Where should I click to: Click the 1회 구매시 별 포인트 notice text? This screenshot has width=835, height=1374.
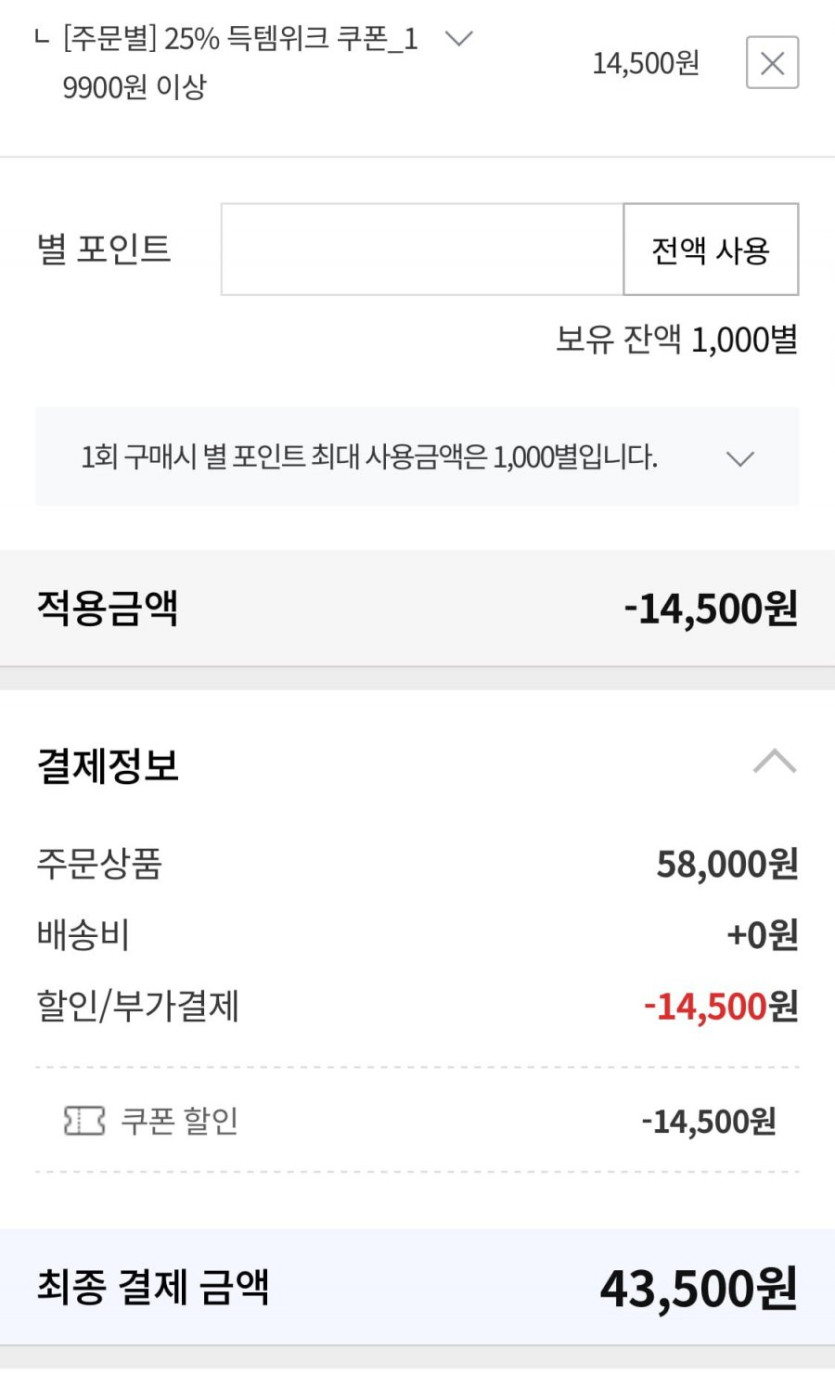[370, 458]
